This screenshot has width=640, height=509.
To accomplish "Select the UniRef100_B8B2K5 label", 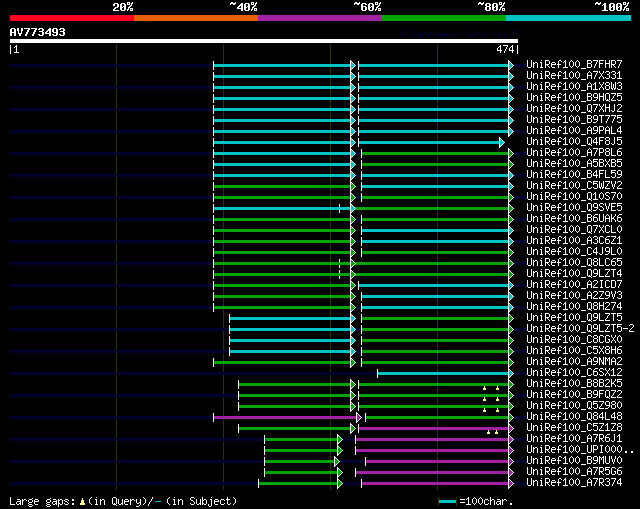I will [574, 384].
